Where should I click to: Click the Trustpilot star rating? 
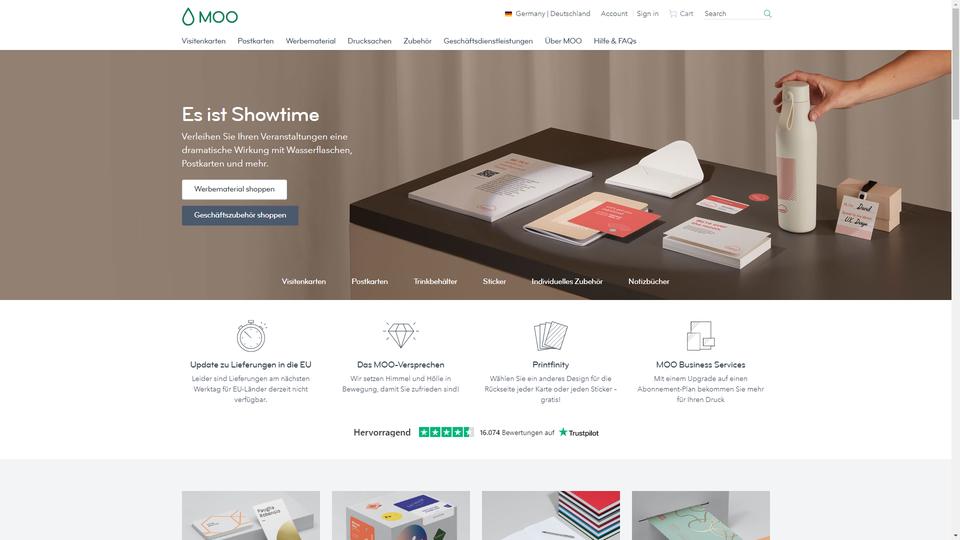(x=446, y=432)
